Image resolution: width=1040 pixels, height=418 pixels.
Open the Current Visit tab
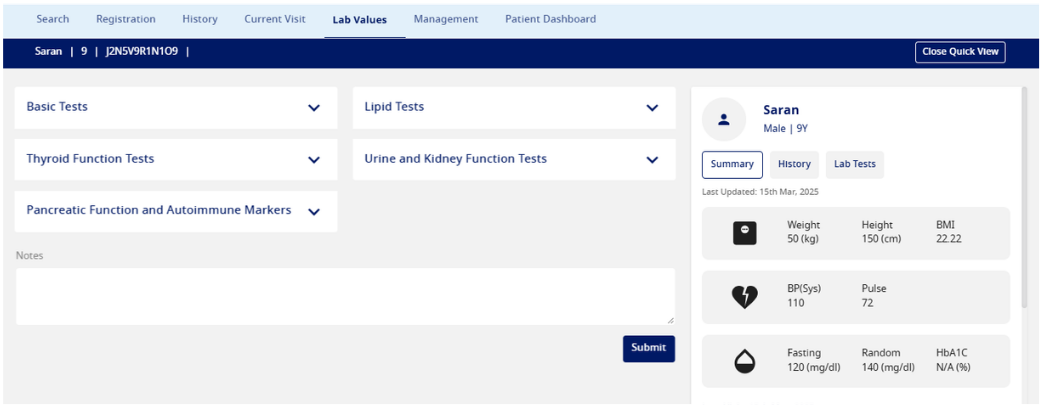pyautogui.click(x=275, y=19)
